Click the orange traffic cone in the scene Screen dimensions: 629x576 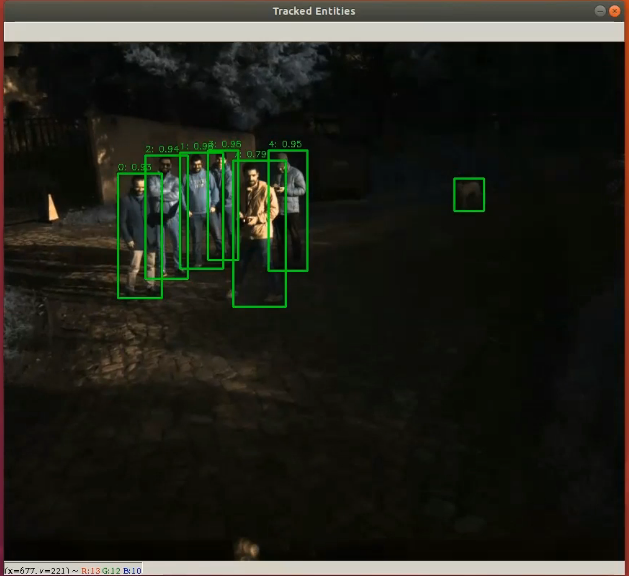coord(51,208)
